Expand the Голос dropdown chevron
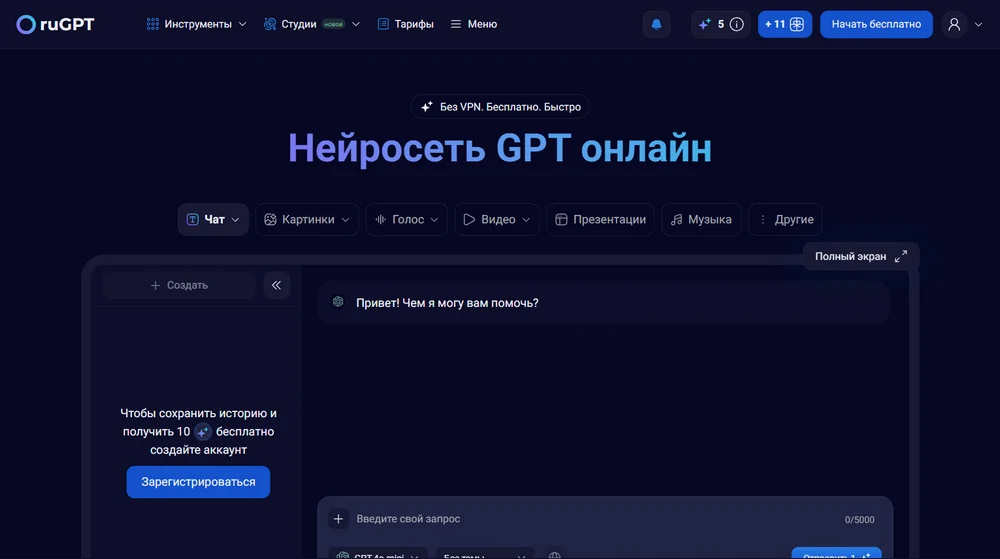 (434, 220)
